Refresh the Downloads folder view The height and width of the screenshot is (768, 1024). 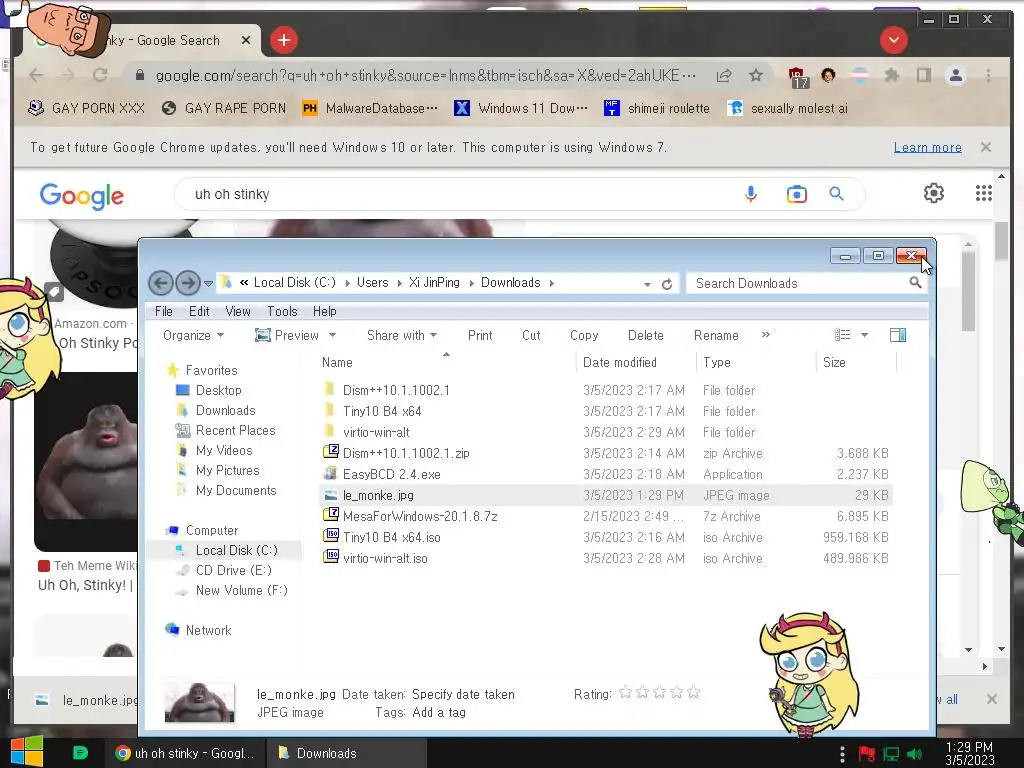tap(667, 284)
